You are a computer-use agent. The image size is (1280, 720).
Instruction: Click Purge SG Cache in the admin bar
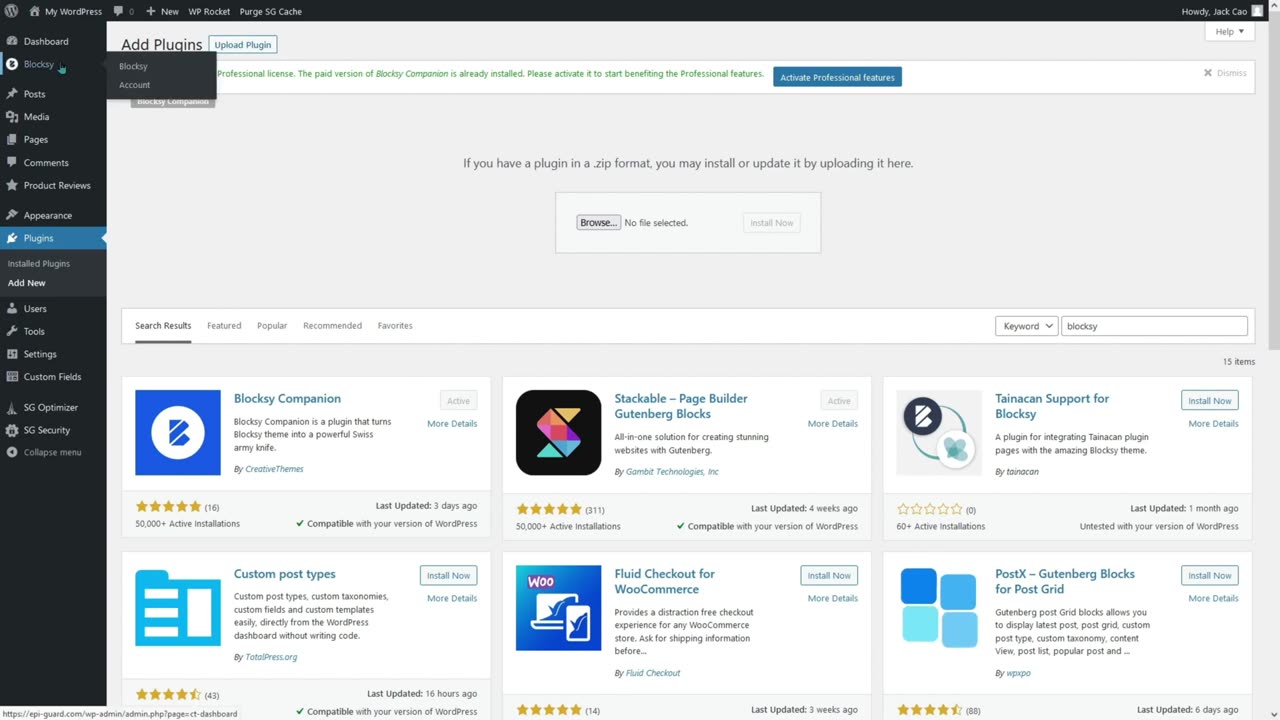[271, 11]
